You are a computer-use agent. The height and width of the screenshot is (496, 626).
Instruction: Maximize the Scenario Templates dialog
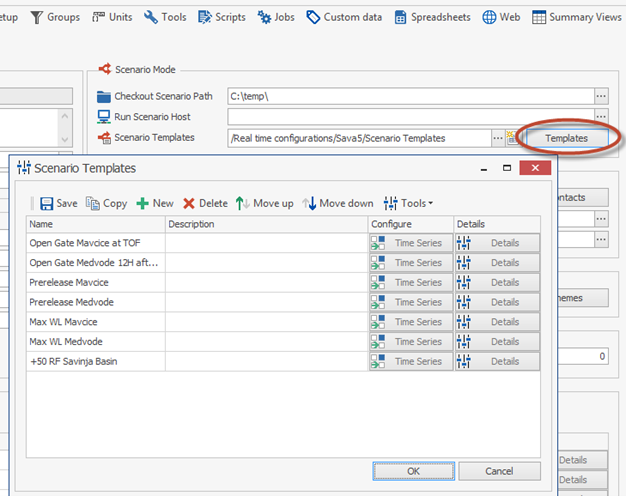[507, 168]
